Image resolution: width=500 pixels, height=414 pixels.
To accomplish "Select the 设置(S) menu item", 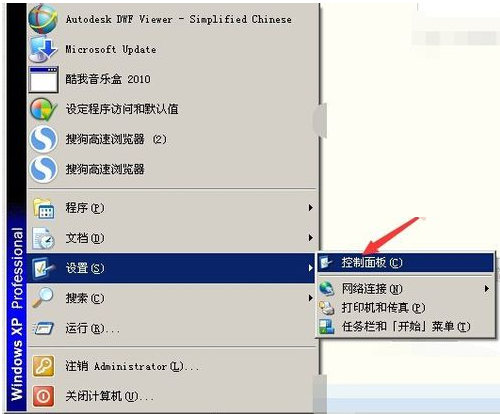I will pos(172,268).
